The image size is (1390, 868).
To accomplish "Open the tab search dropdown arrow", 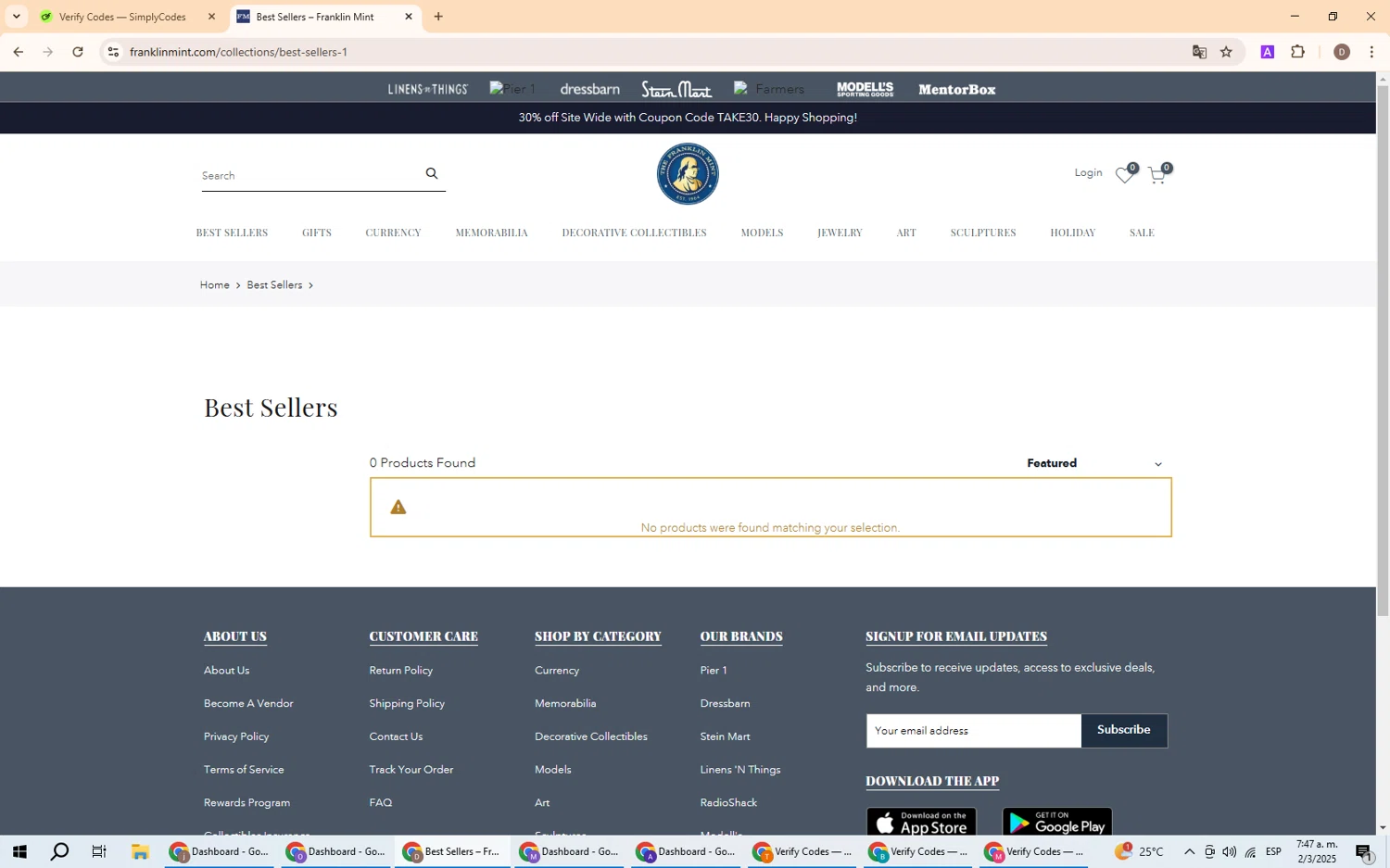I will tap(16, 17).
